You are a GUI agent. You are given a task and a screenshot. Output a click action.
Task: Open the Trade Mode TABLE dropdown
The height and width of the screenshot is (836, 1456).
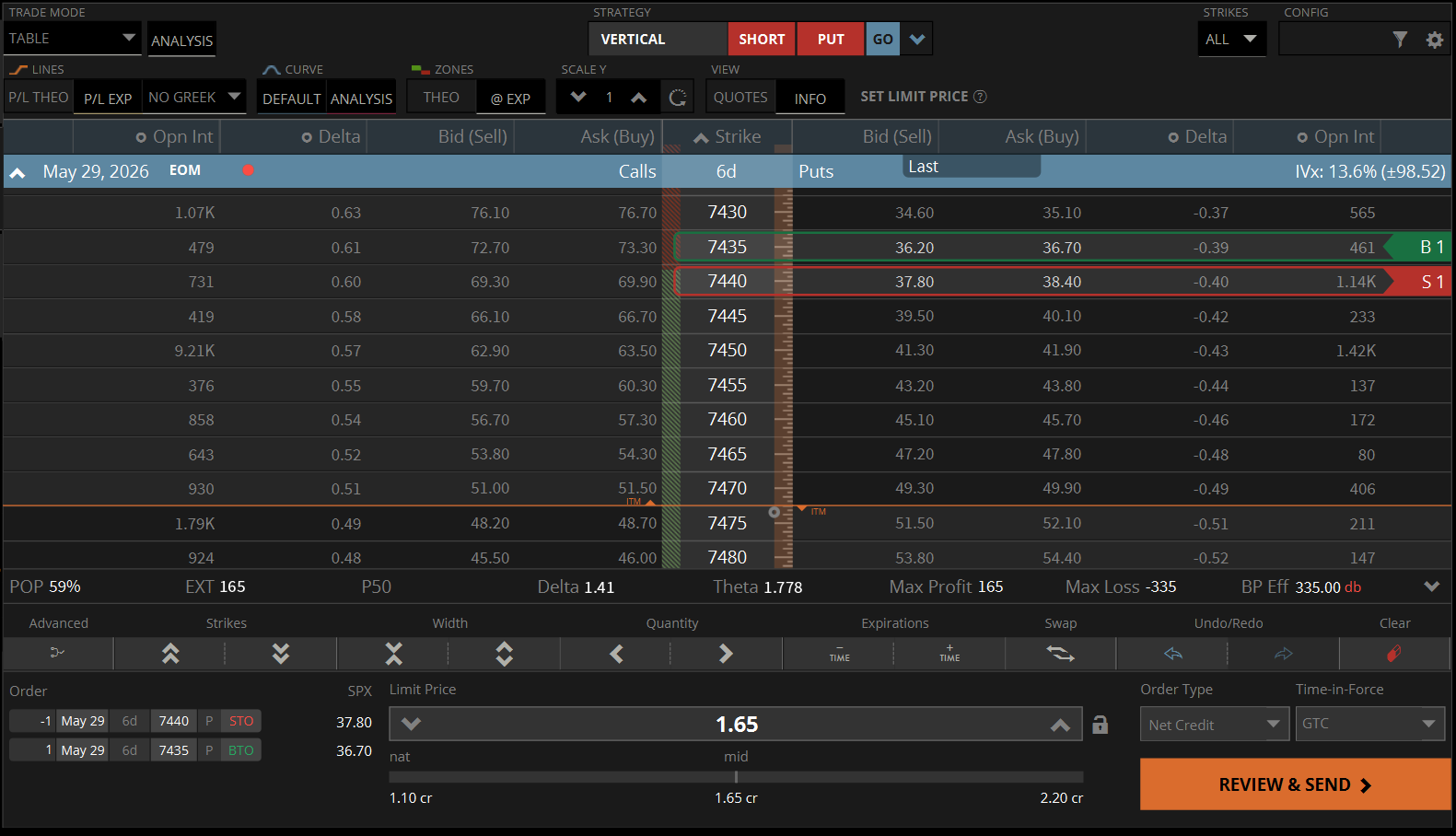73,39
